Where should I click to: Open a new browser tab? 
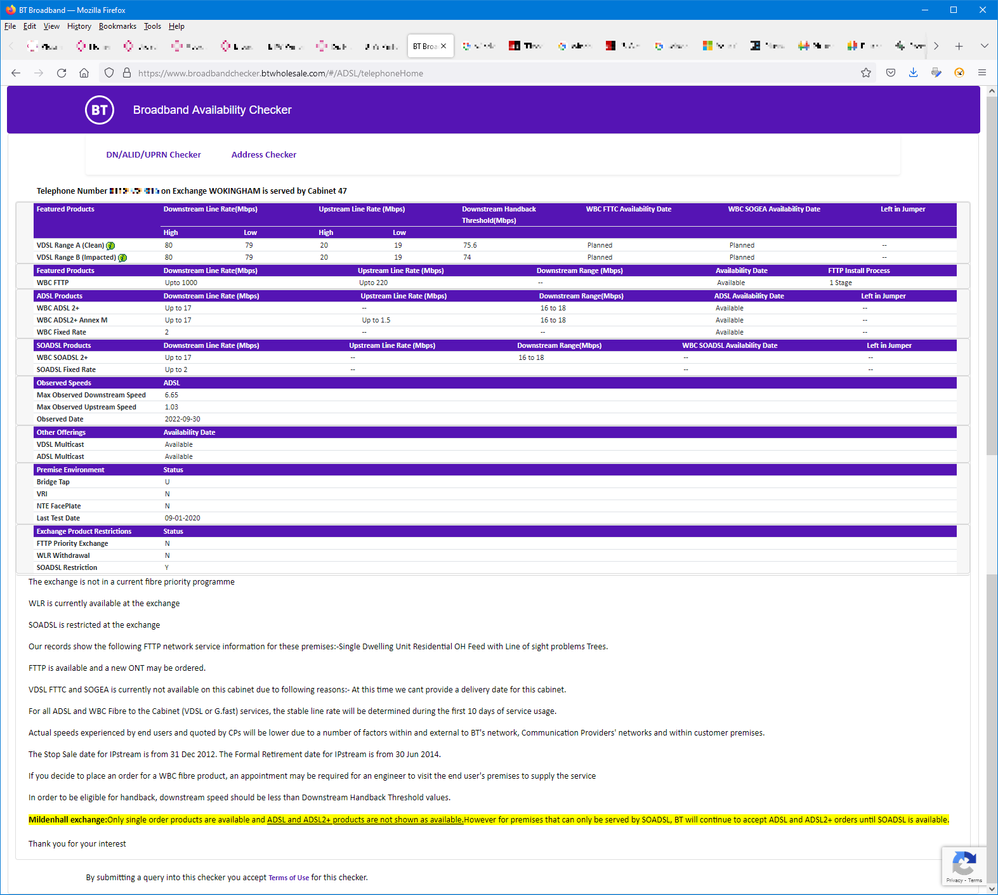point(958,46)
